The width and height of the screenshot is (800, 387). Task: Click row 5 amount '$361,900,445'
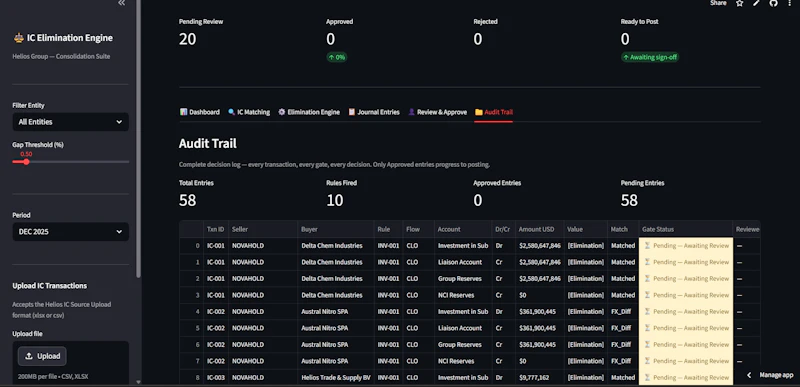click(x=540, y=328)
